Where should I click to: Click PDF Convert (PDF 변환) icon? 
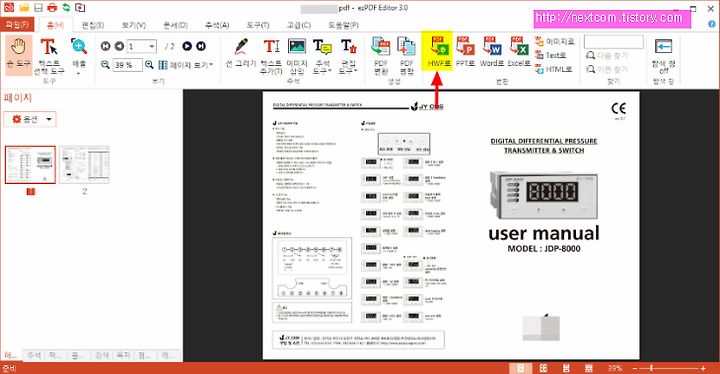pyautogui.click(x=381, y=56)
